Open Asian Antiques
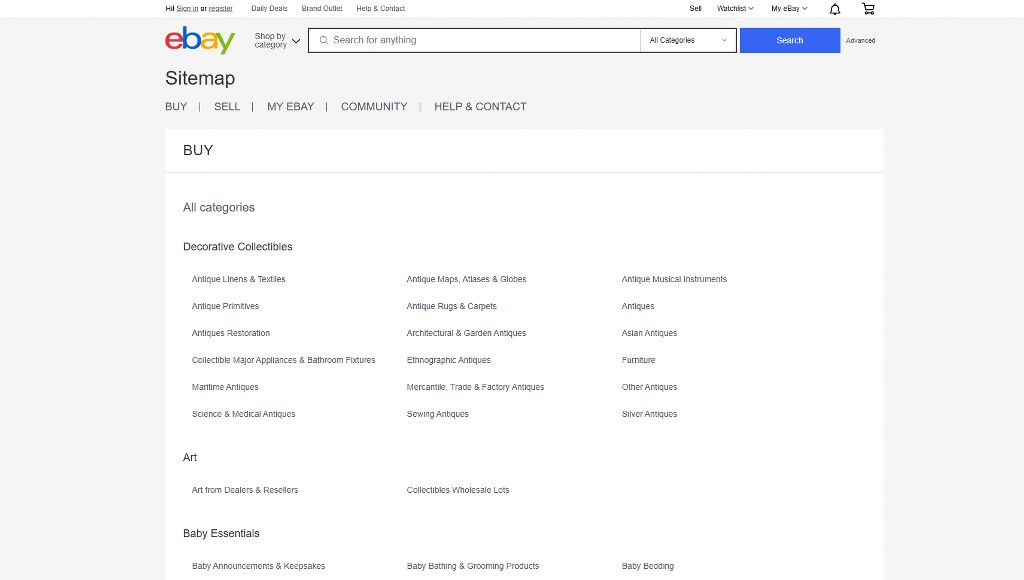This screenshot has width=1024, height=580. point(649,333)
